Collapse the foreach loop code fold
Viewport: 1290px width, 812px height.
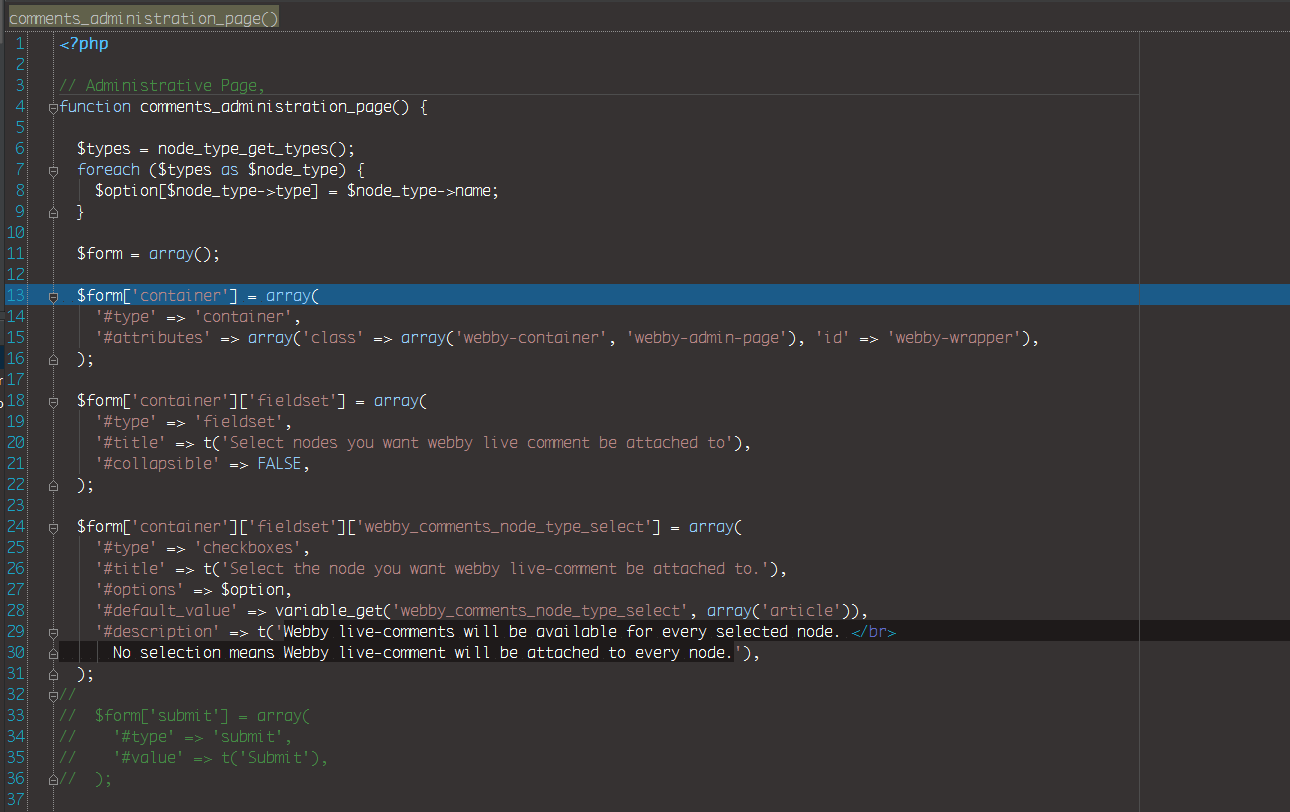tap(52, 170)
